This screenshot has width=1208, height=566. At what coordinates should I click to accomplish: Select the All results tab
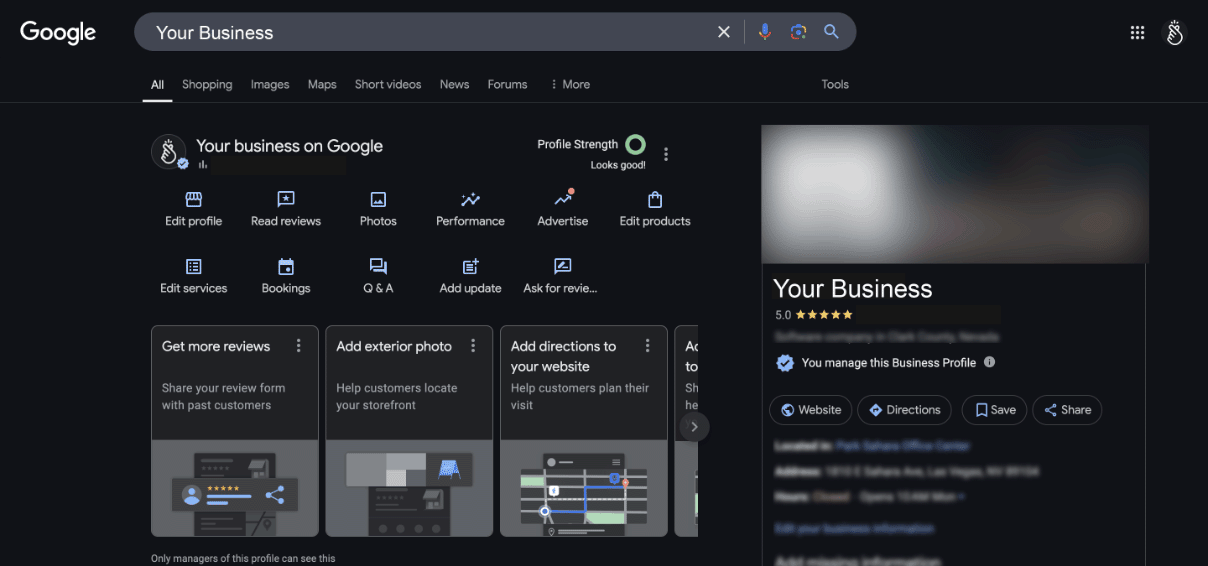click(157, 84)
